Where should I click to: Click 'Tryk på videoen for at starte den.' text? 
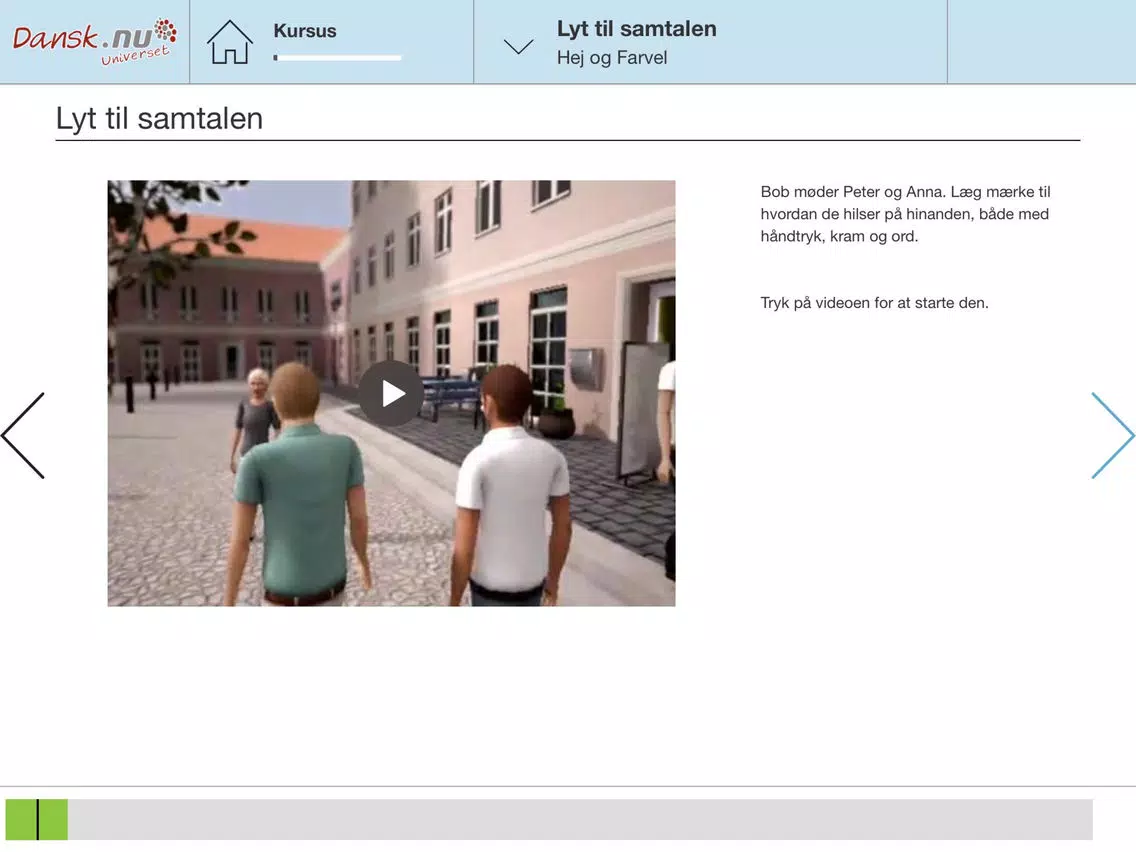pos(874,303)
